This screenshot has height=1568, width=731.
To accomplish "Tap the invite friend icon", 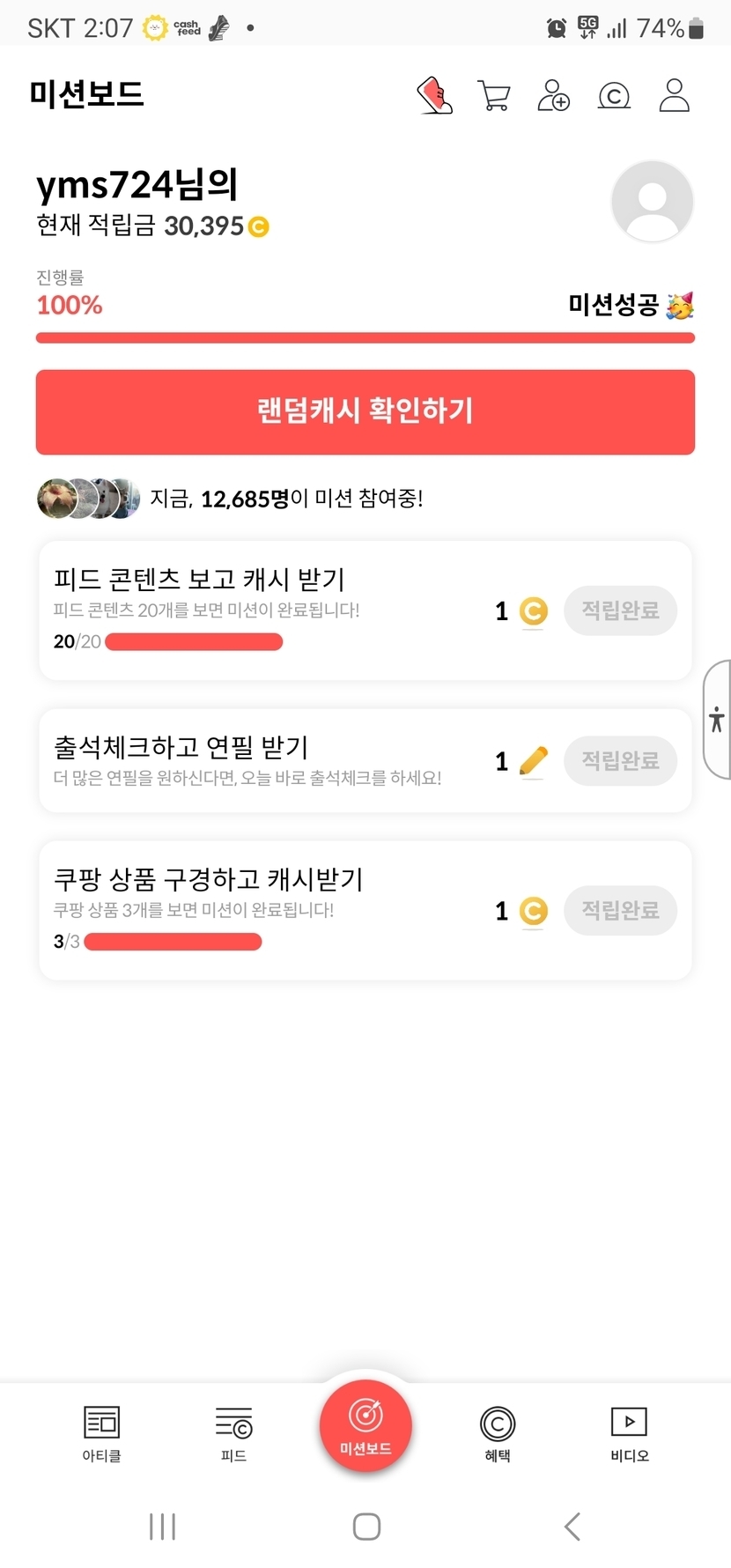I will [x=553, y=95].
